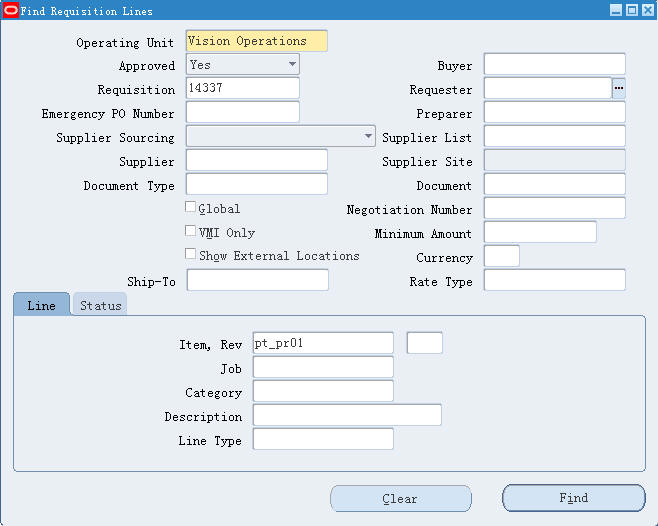Click the Supplier Site field
The height and width of the screenshot is (526, 658).
(555, 160)
